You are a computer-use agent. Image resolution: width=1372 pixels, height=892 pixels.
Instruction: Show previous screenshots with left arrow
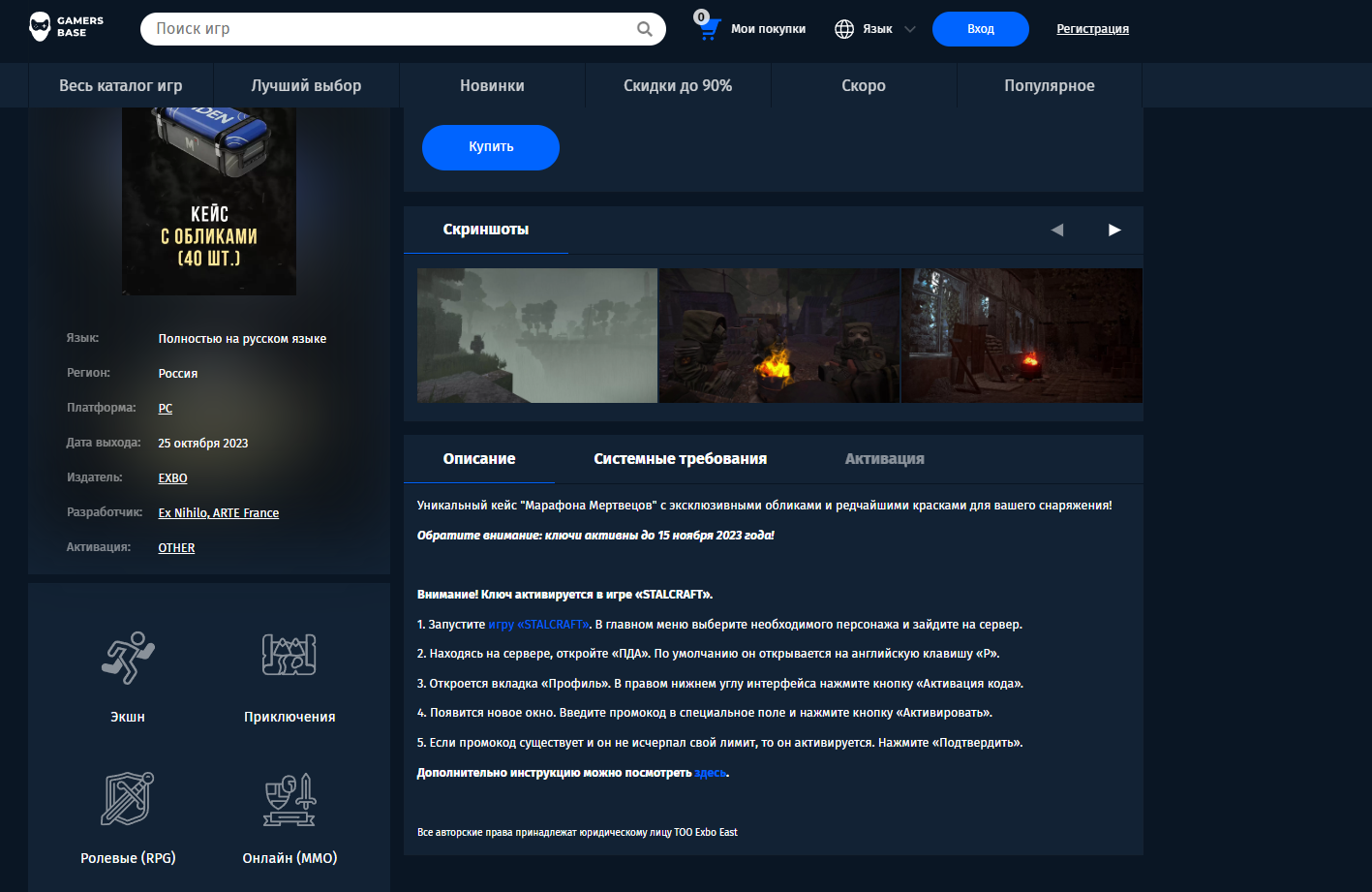1057,230
